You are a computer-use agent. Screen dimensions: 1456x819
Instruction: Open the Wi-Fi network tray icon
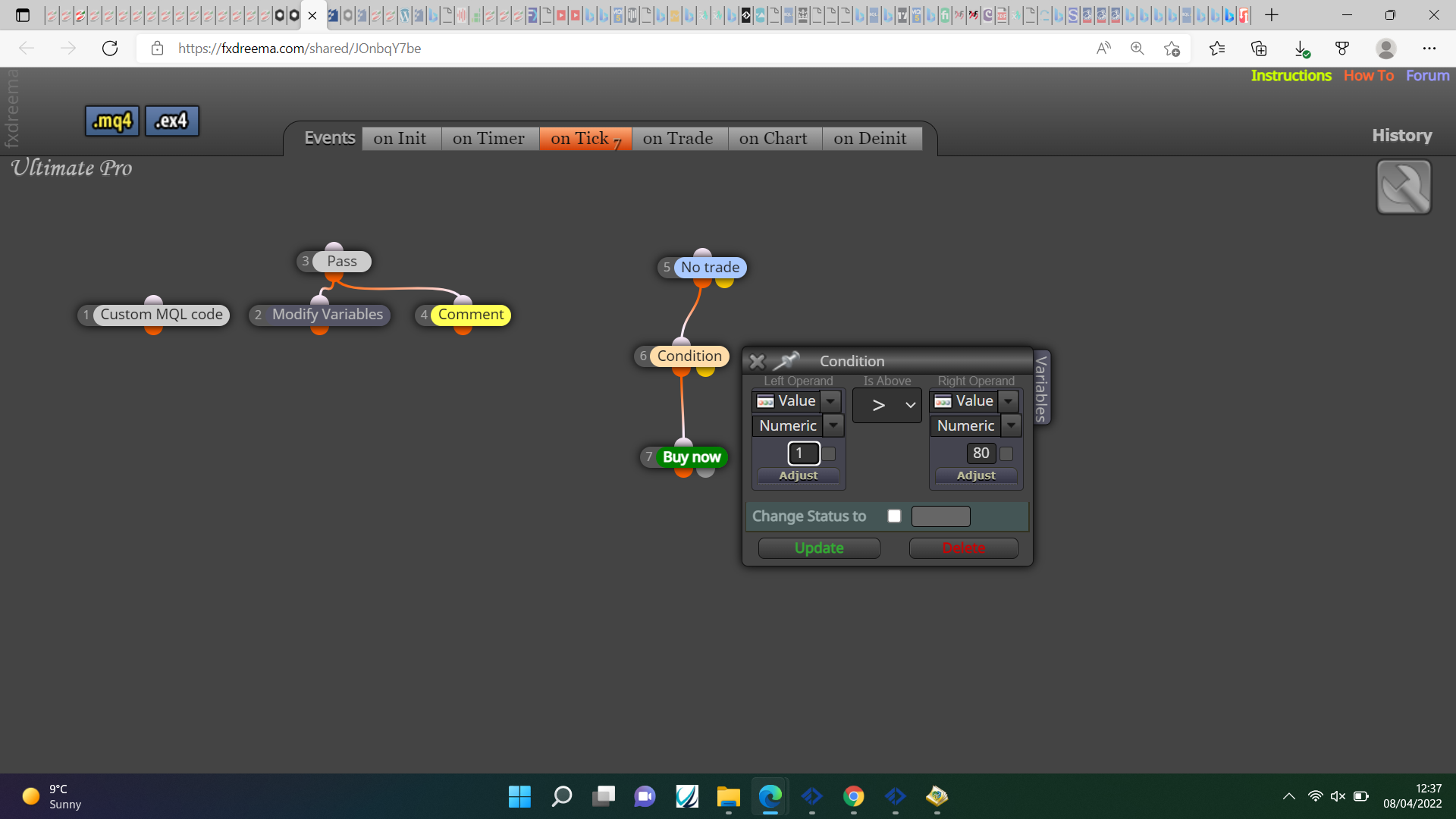coord(1316,796)
